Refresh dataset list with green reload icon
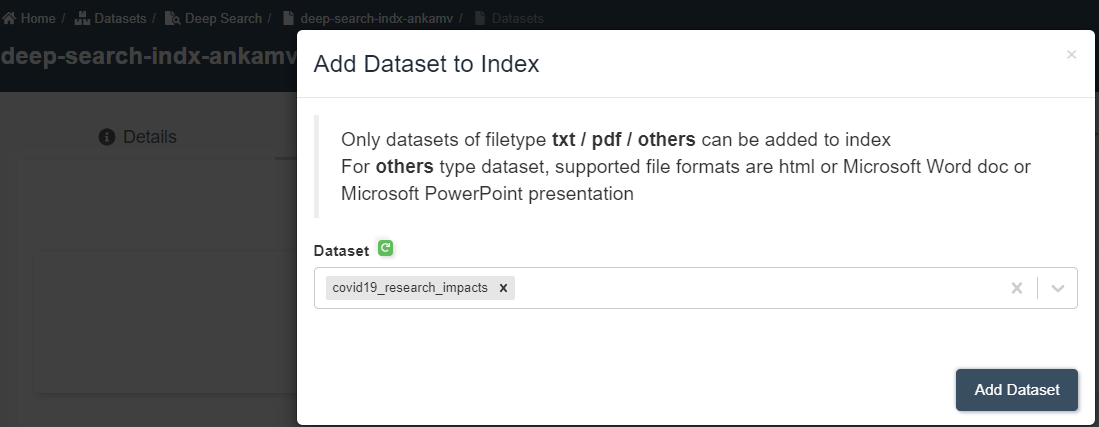 point(385,248)
